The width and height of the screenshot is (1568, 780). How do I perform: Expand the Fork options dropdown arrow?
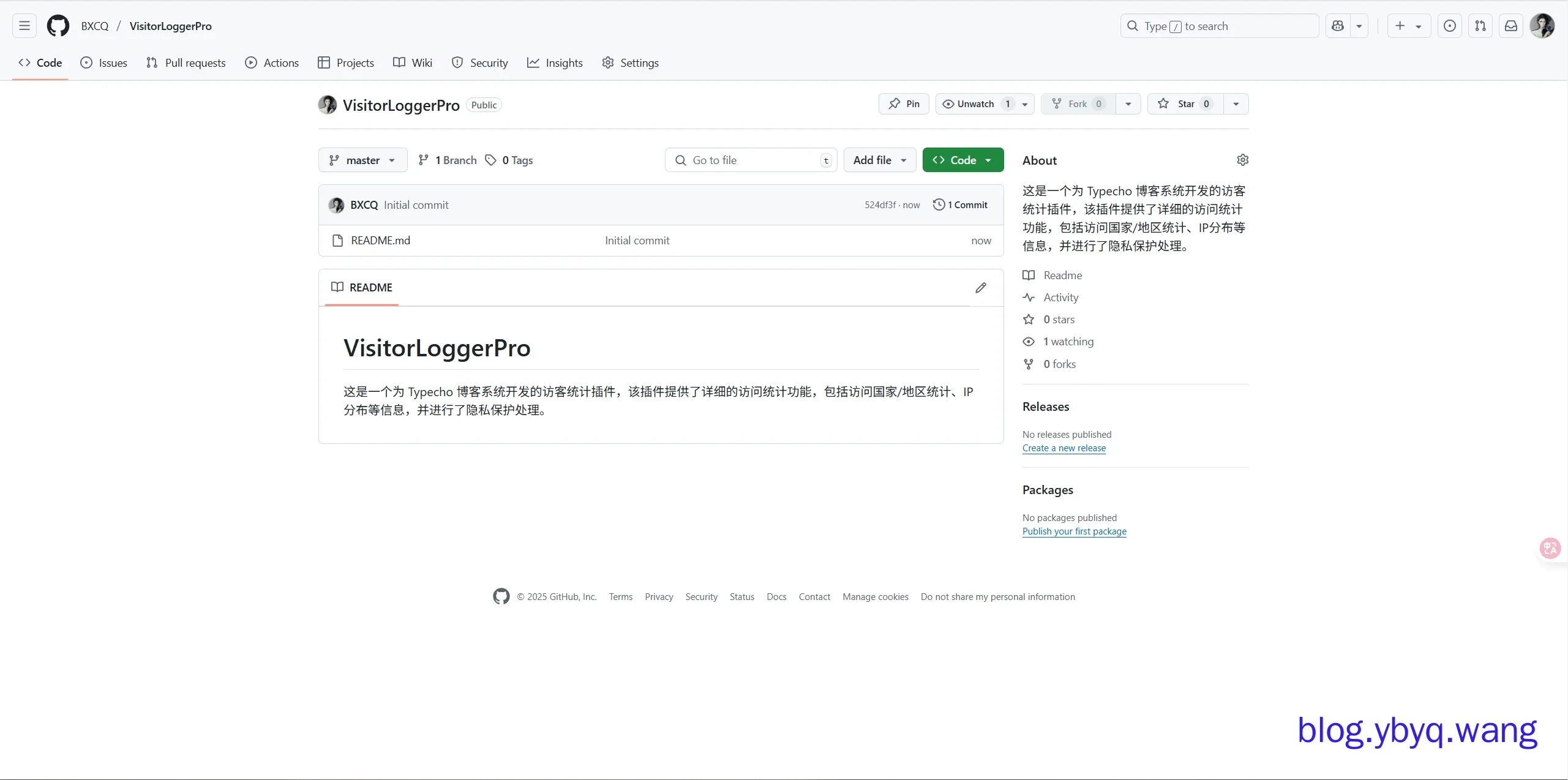(x=1128, y=103)
